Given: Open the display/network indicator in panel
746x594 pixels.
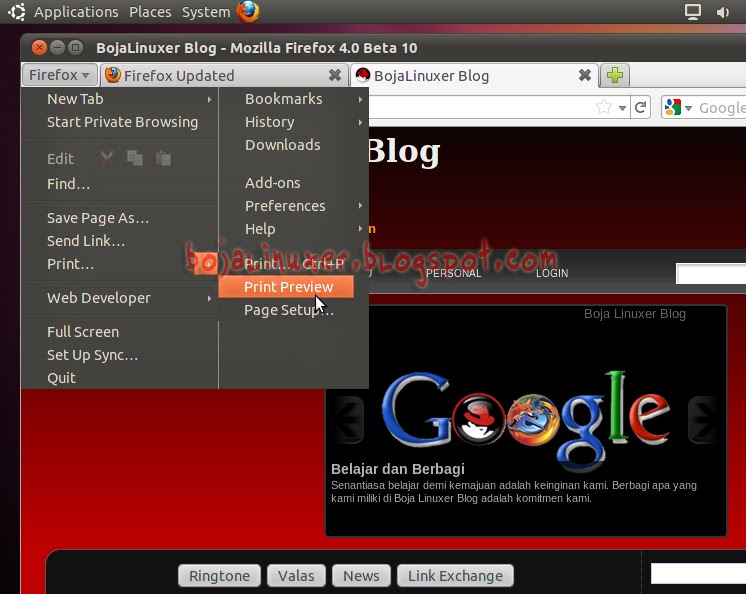Looking at the screenshot, I should [692, 11].
